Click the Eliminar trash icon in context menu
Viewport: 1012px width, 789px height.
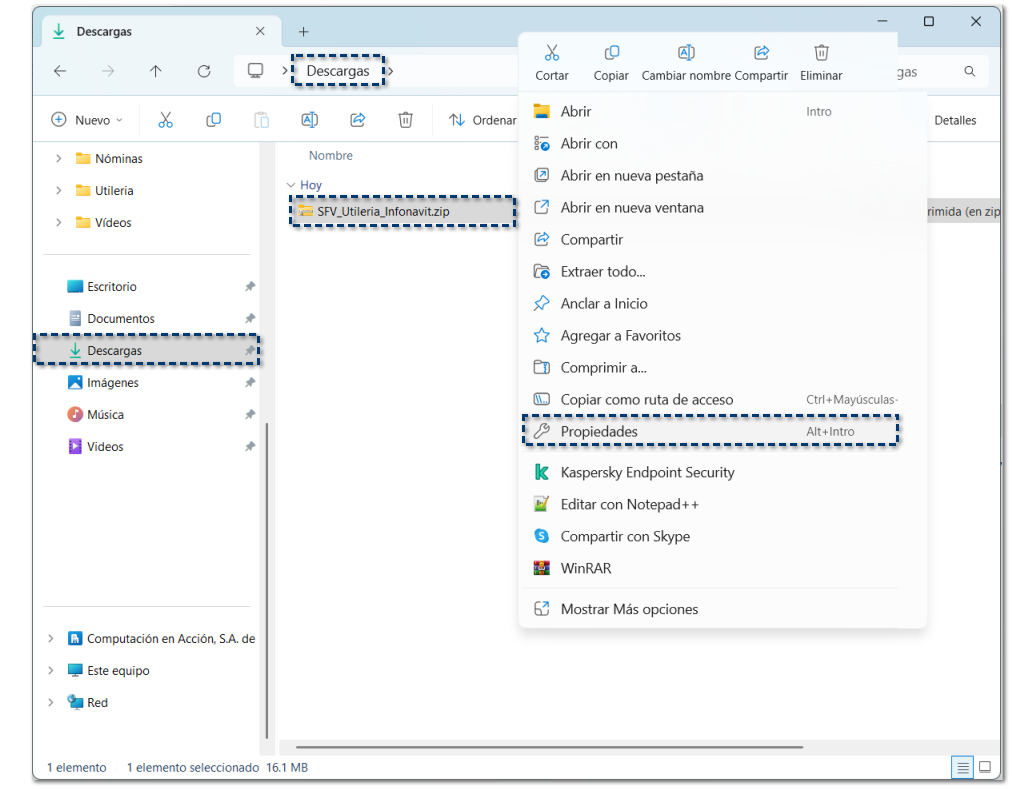(x=821, y=53)
